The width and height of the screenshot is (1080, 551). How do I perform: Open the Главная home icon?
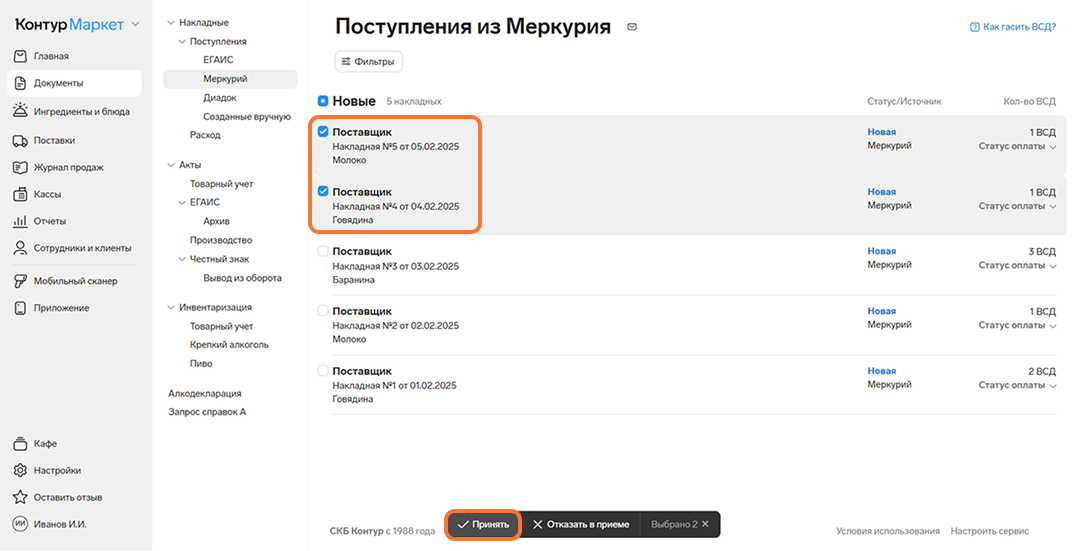[21, 56]
